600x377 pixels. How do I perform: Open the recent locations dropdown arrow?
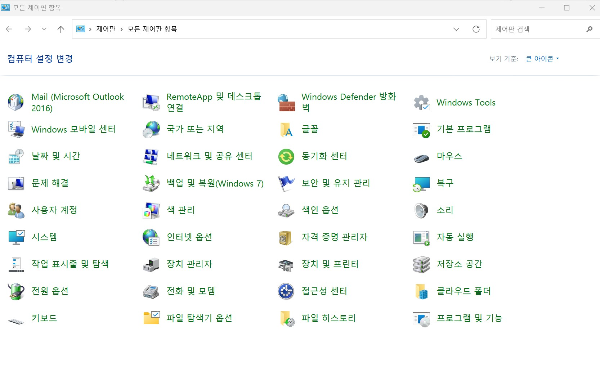point(44,29)
